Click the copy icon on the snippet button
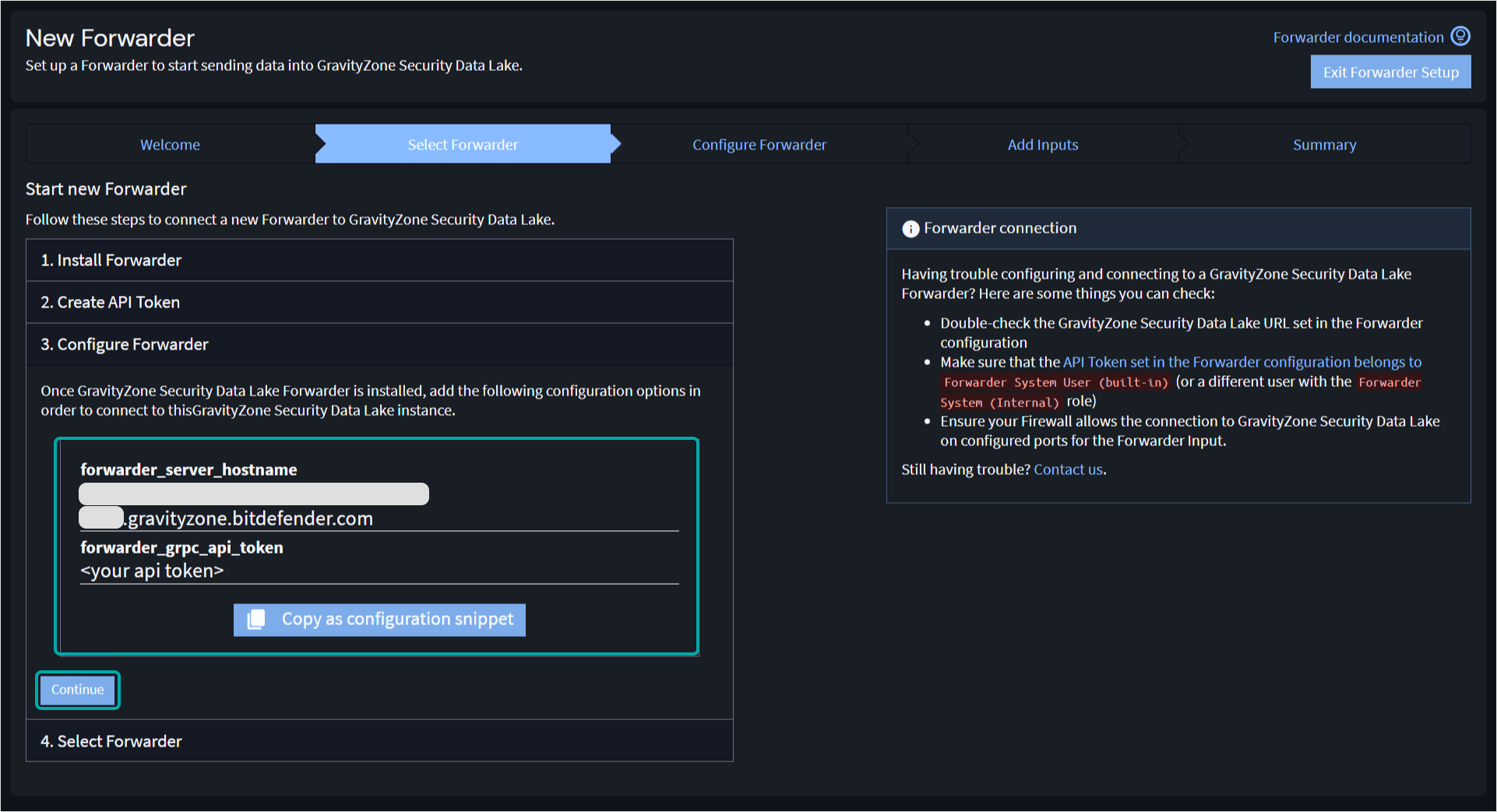1497x812 pixels. point(254,619)
